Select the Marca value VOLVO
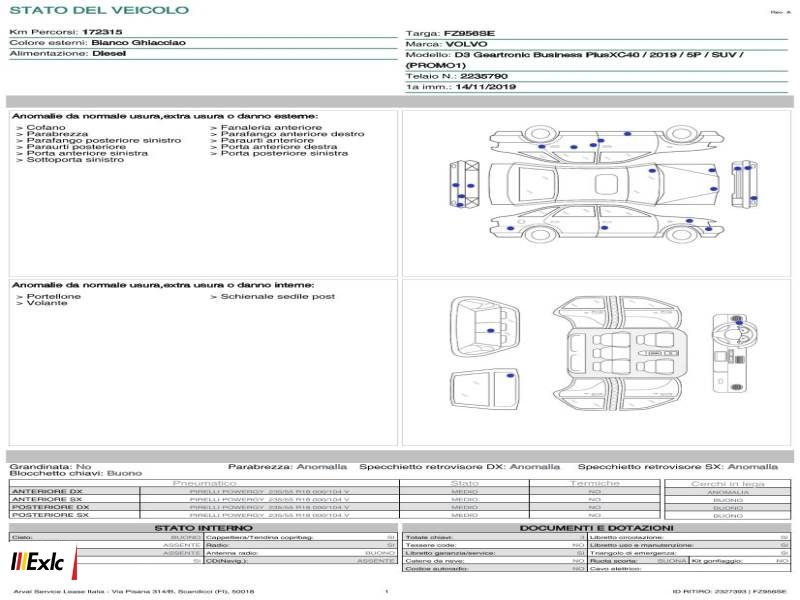This screenshot has width=800, height=600. [466, 44]
